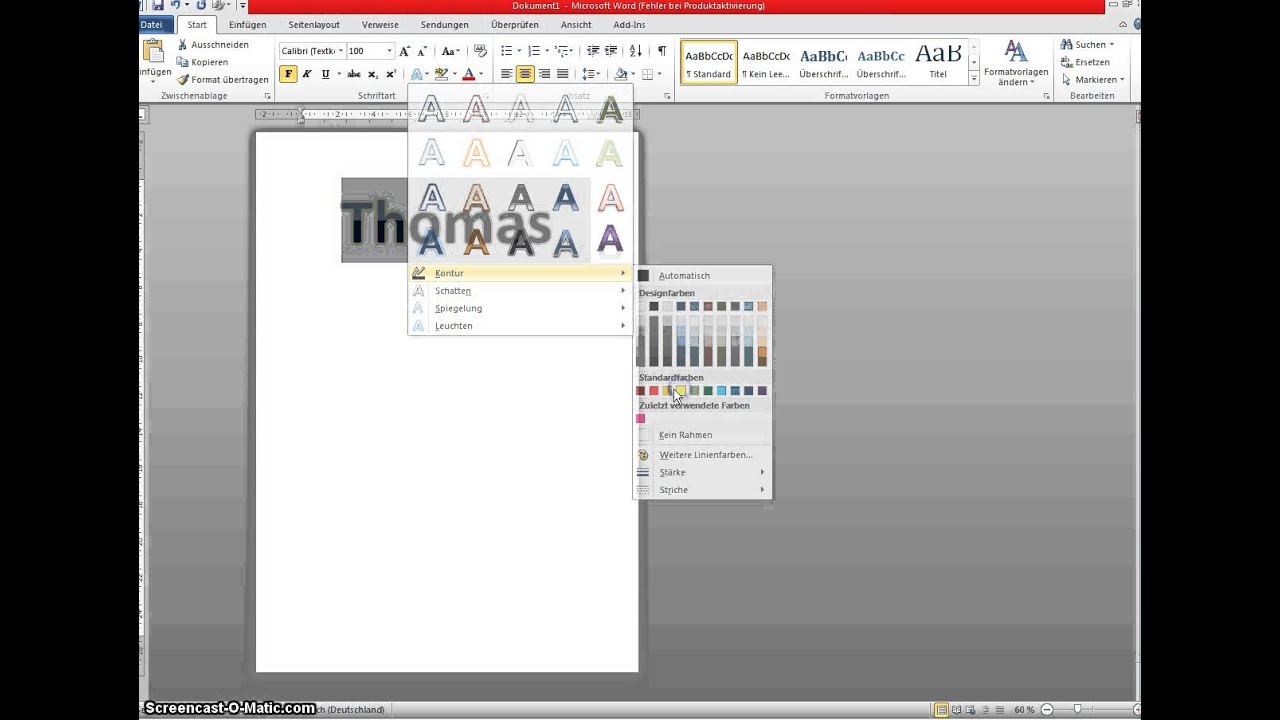Click the numbered list icon
This screenshot has width=1280, height=720.
[534, 51]
